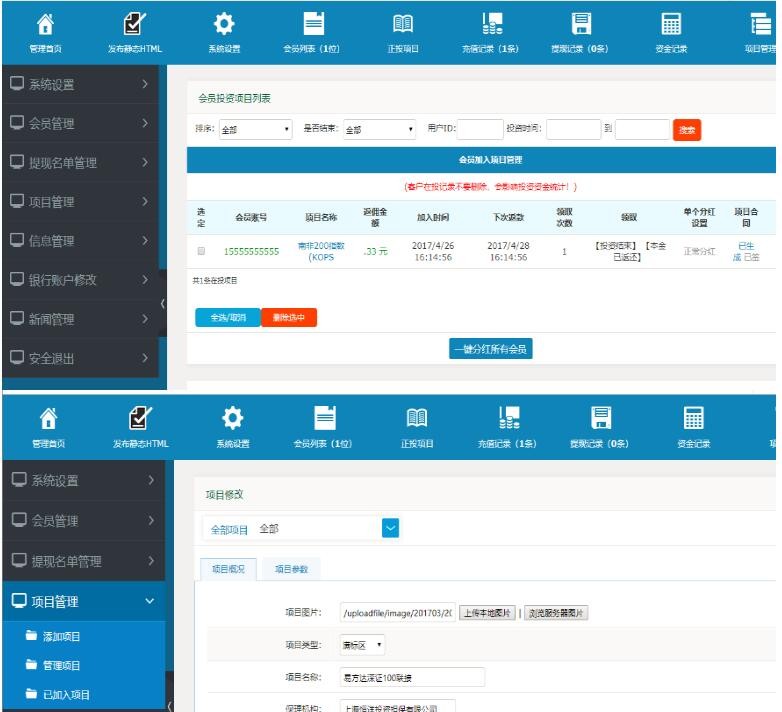782x712 pixels.
Task: Click the 全选/取消 button
Action: pos(228,318)
